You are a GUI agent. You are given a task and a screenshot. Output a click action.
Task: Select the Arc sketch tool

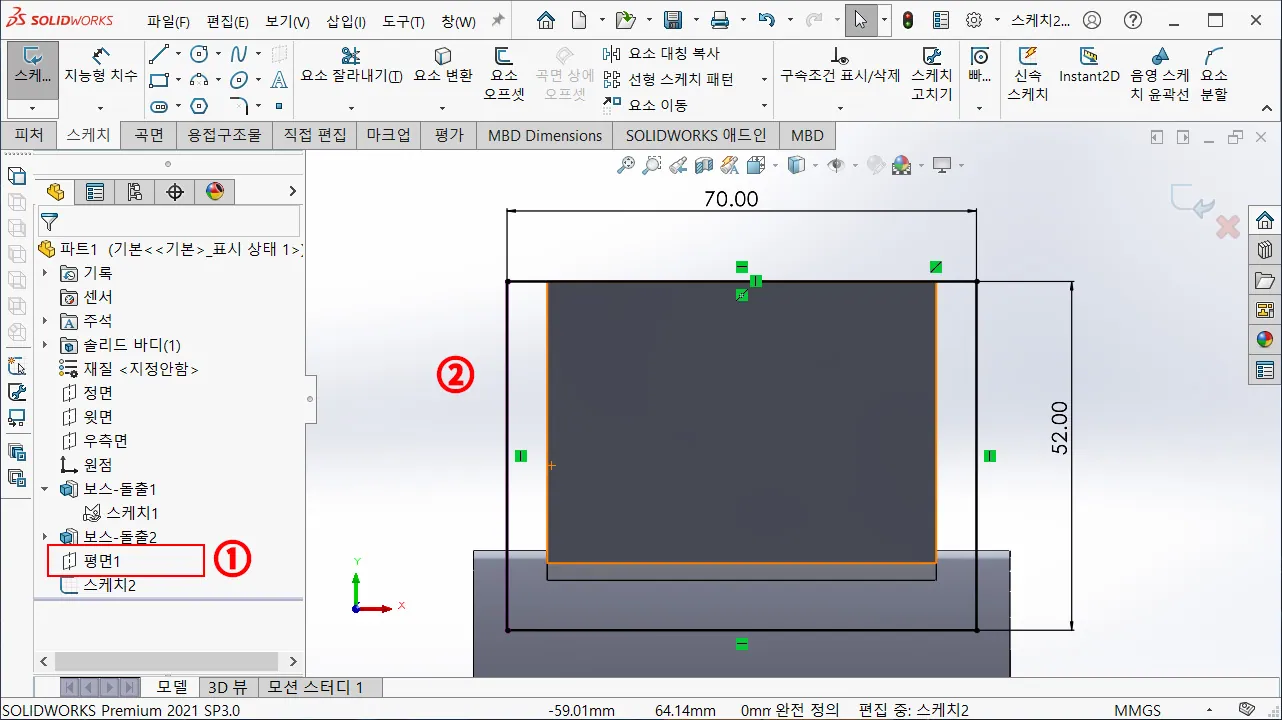pos(199,80)
